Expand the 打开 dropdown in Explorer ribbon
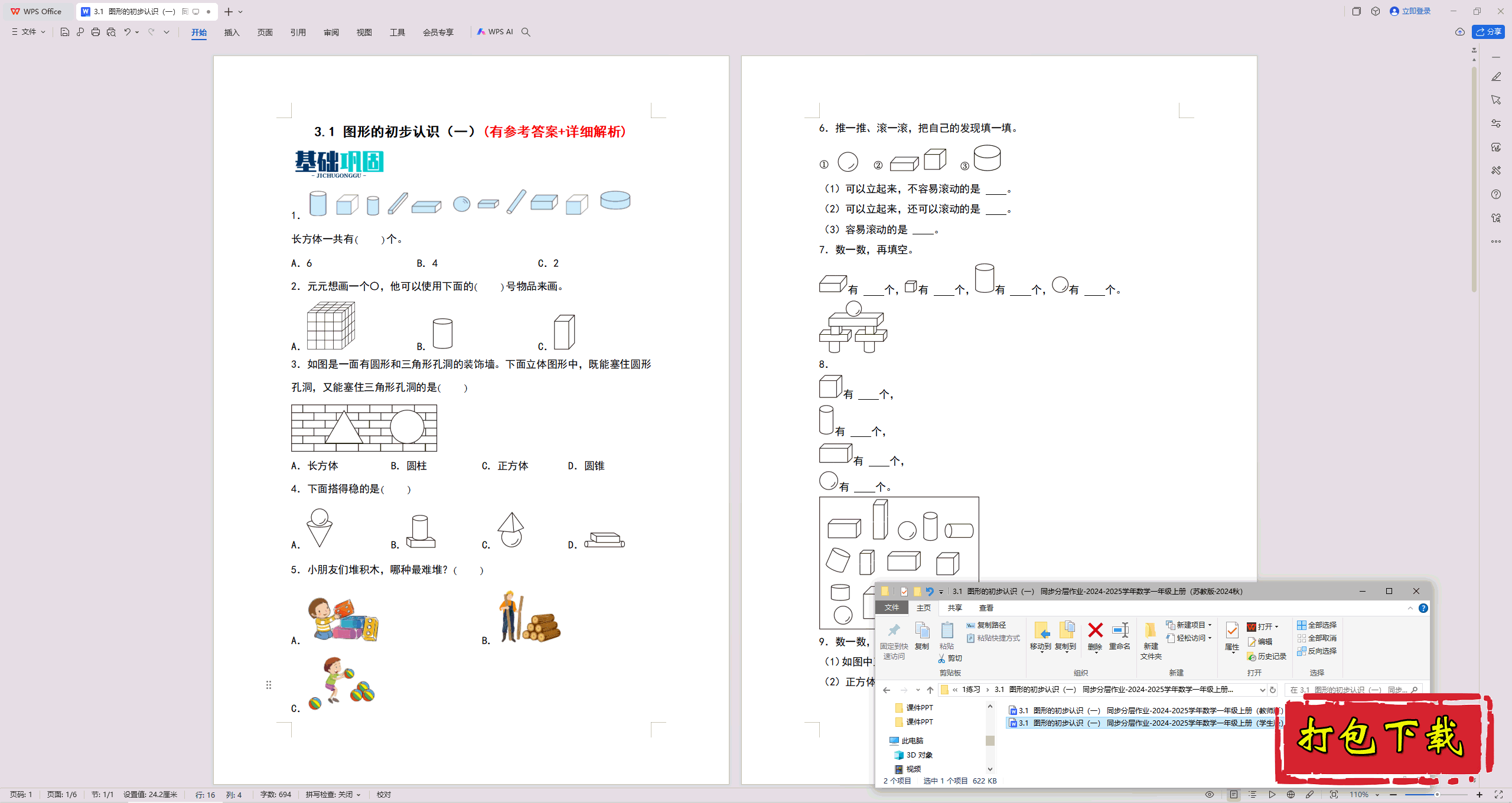The image size is (1512, 803). [x=1276, y=627]
